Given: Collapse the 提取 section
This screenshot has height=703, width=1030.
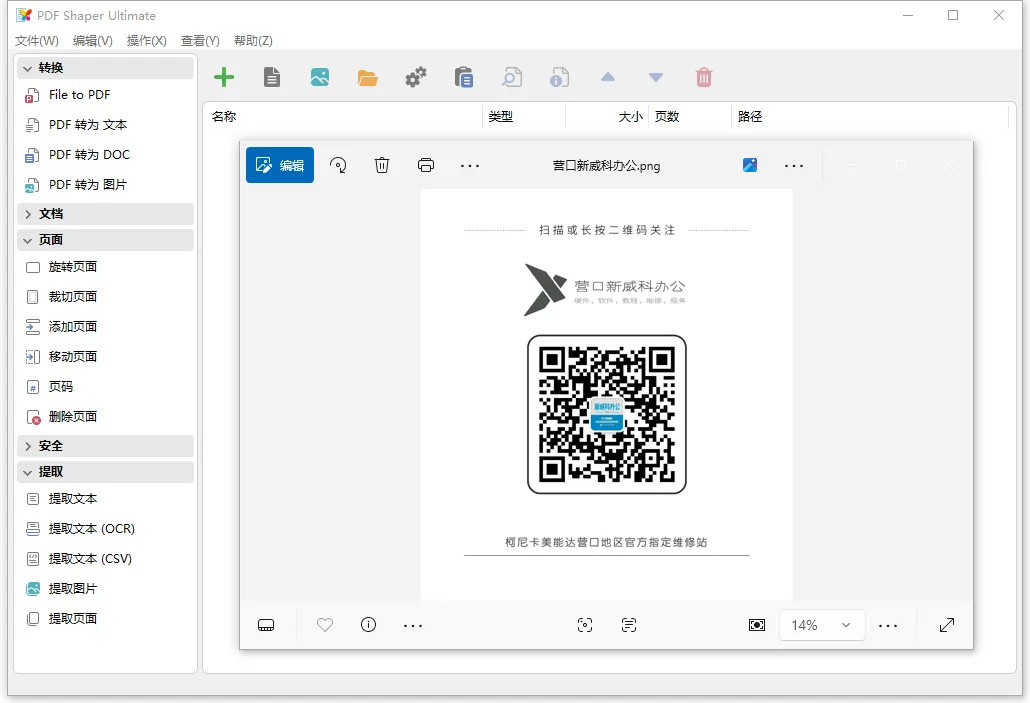Looking at the screenshot, I should click(x=105, y=472).
